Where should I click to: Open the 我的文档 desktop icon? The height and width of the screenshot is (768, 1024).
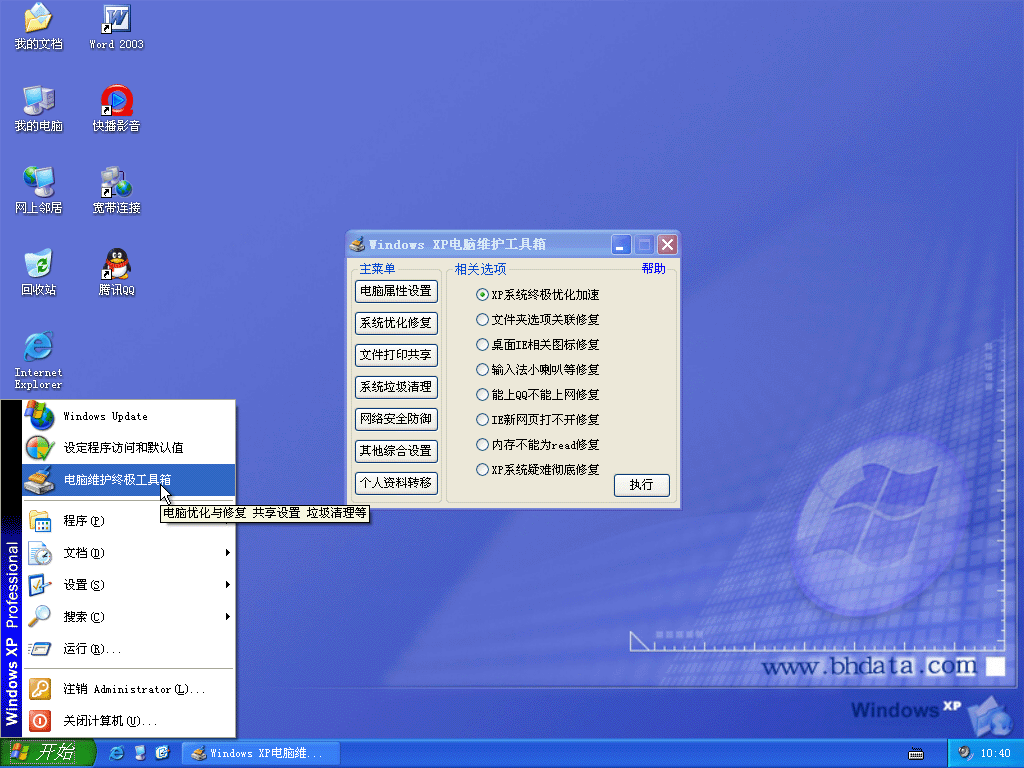pyautogui.click(x=38, y=27)
